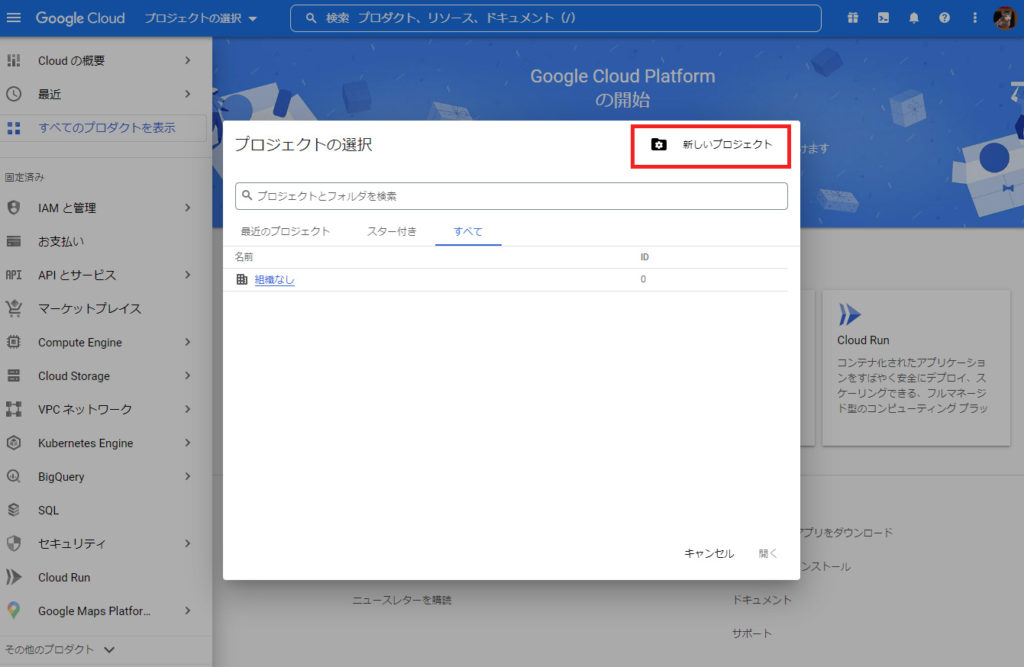Open お支払い in the sidebar
Image resolution: width=1024 pixels, height=667 pixels.
[x=60, y=242]
